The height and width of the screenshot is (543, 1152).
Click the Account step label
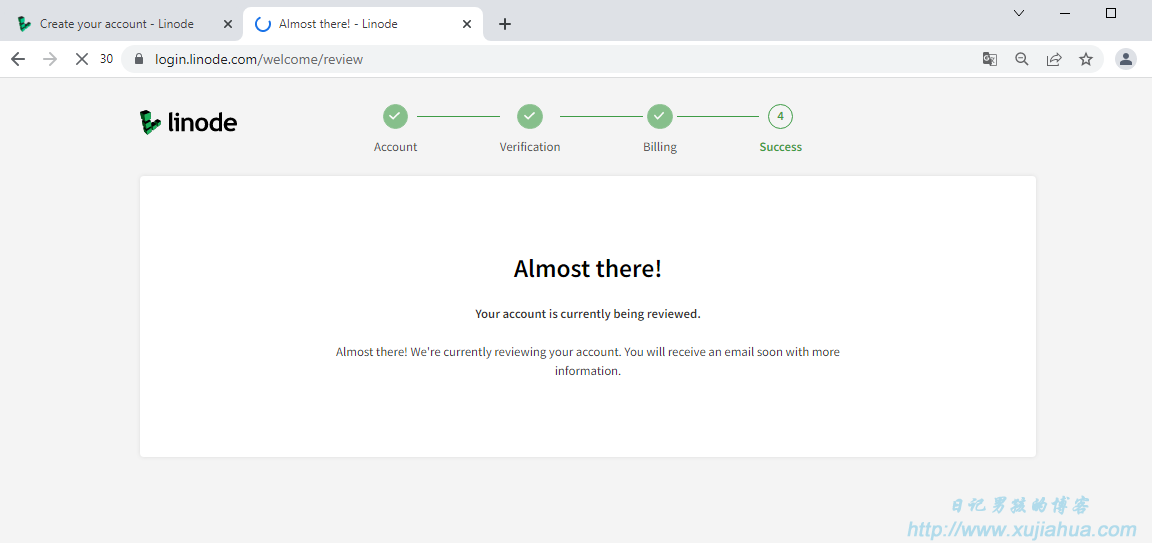pos(395,147)
